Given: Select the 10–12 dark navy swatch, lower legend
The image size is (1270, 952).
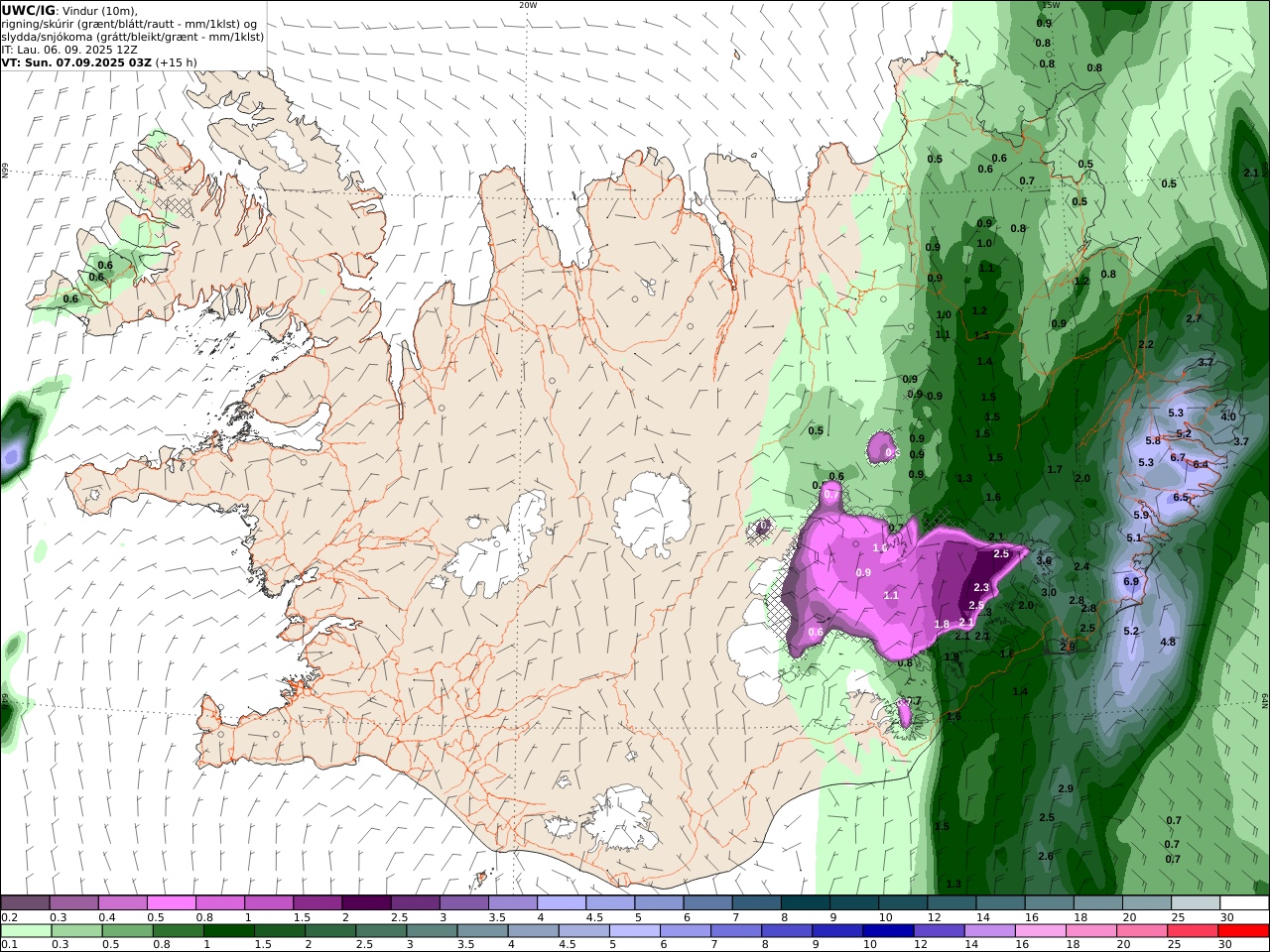Looking at the screenshot, I should tap(887, 931).
